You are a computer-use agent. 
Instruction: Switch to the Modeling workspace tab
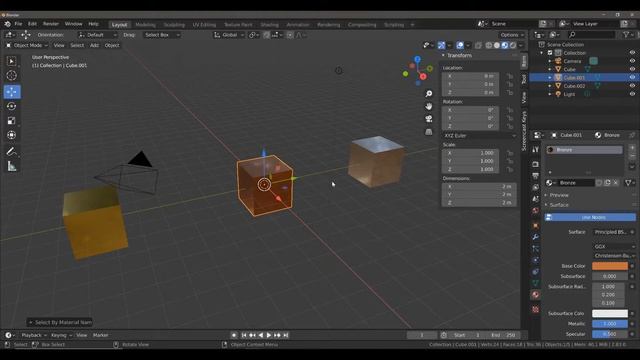coord(145,25)
